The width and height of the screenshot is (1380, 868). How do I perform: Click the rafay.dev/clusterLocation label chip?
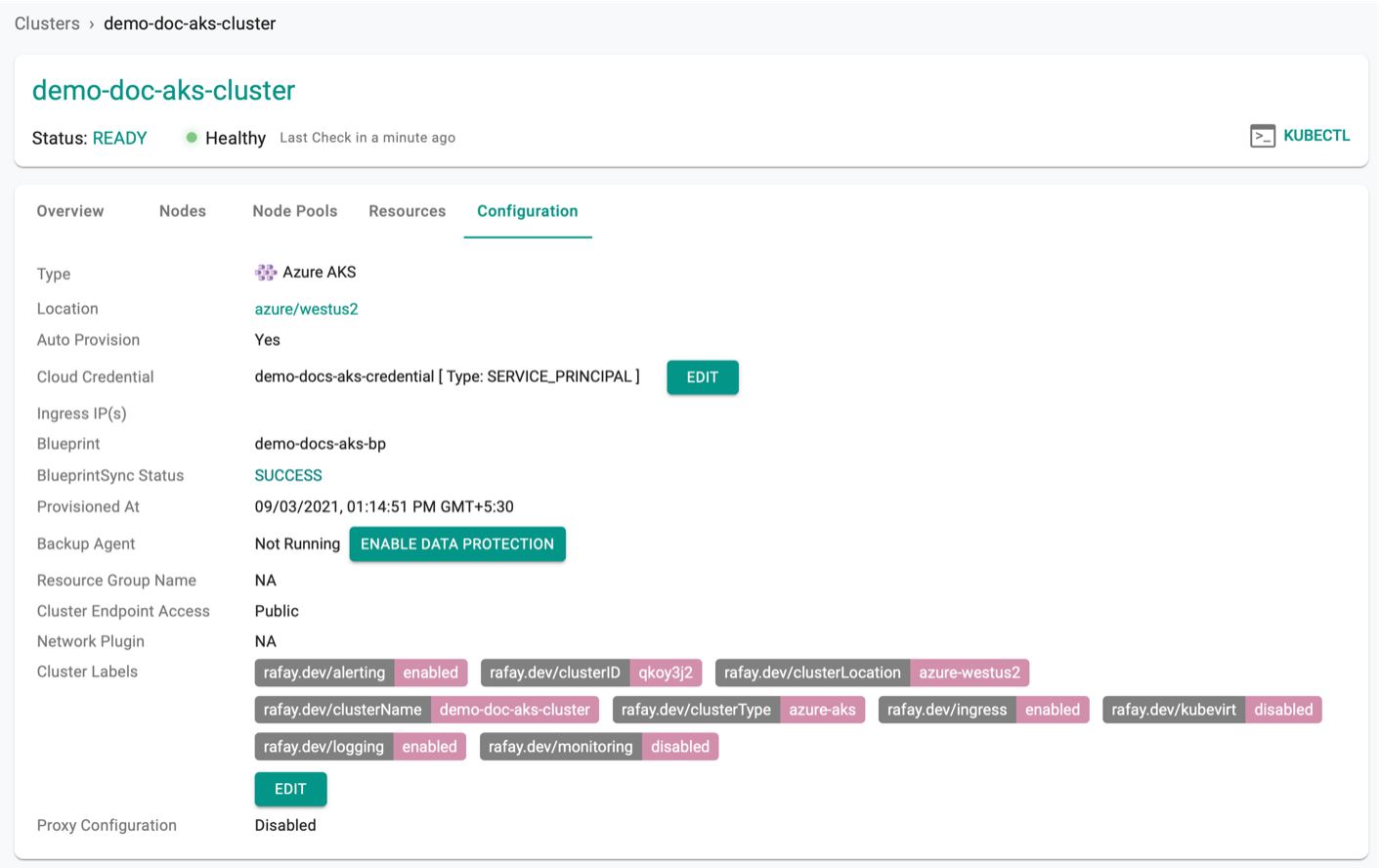click(x=872, y=673)
